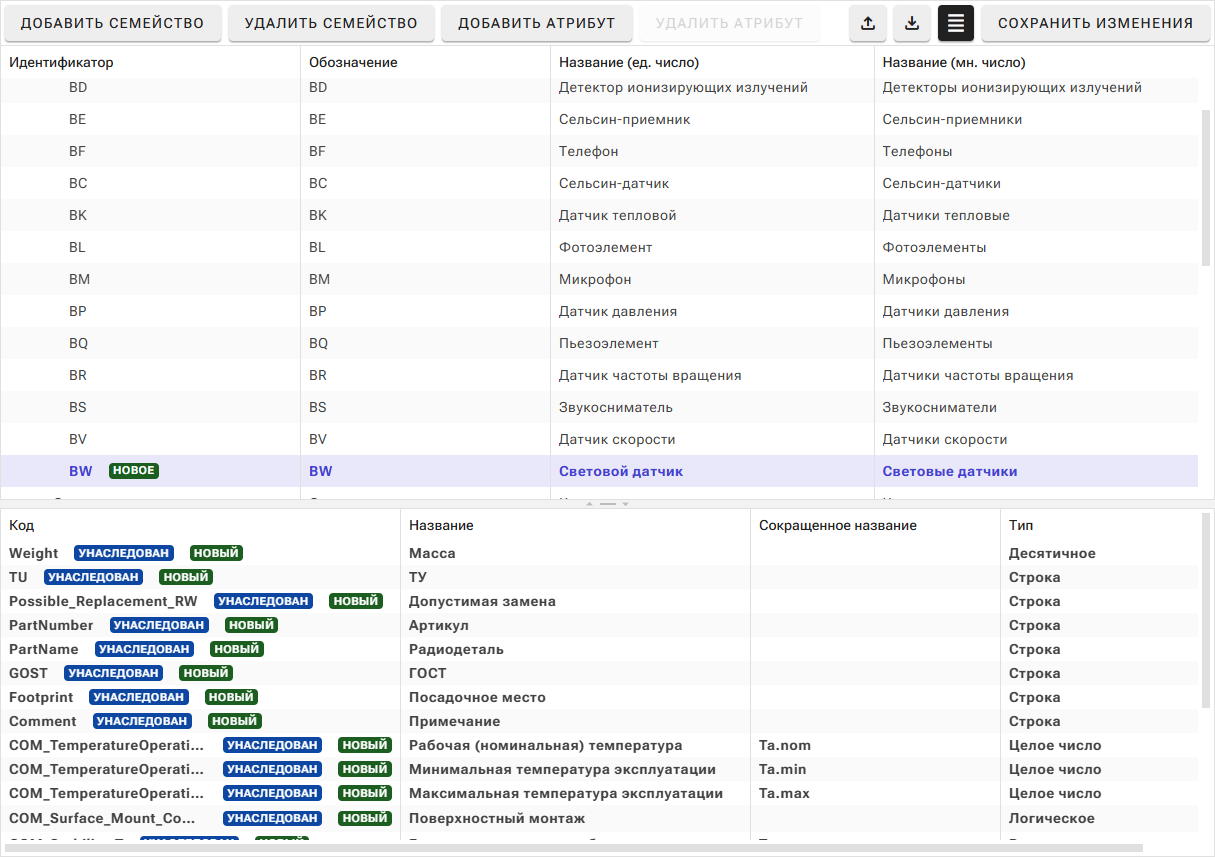Select the "PartNumber" attribute row
This screenshot has height=857, width=1215.
pyautogui.click(x=51, y=625)
